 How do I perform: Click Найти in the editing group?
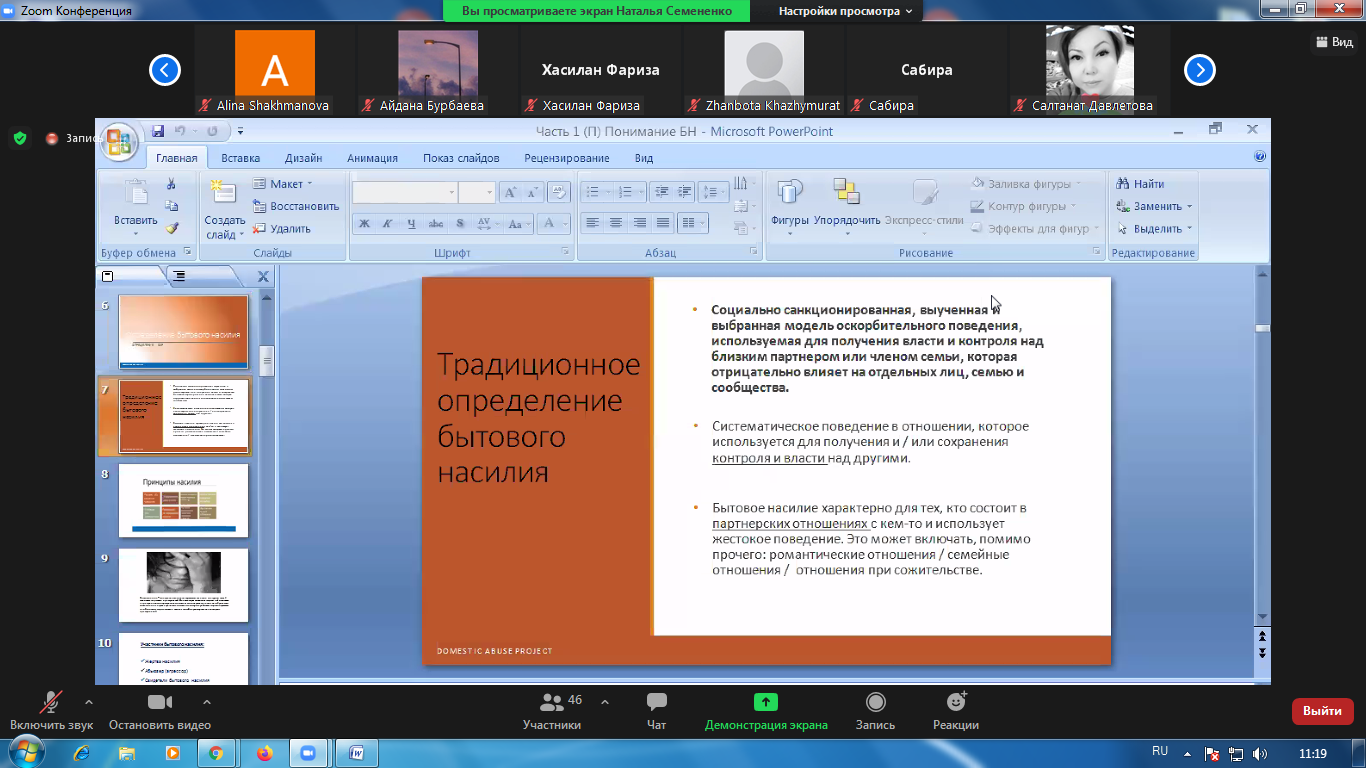1141,184
